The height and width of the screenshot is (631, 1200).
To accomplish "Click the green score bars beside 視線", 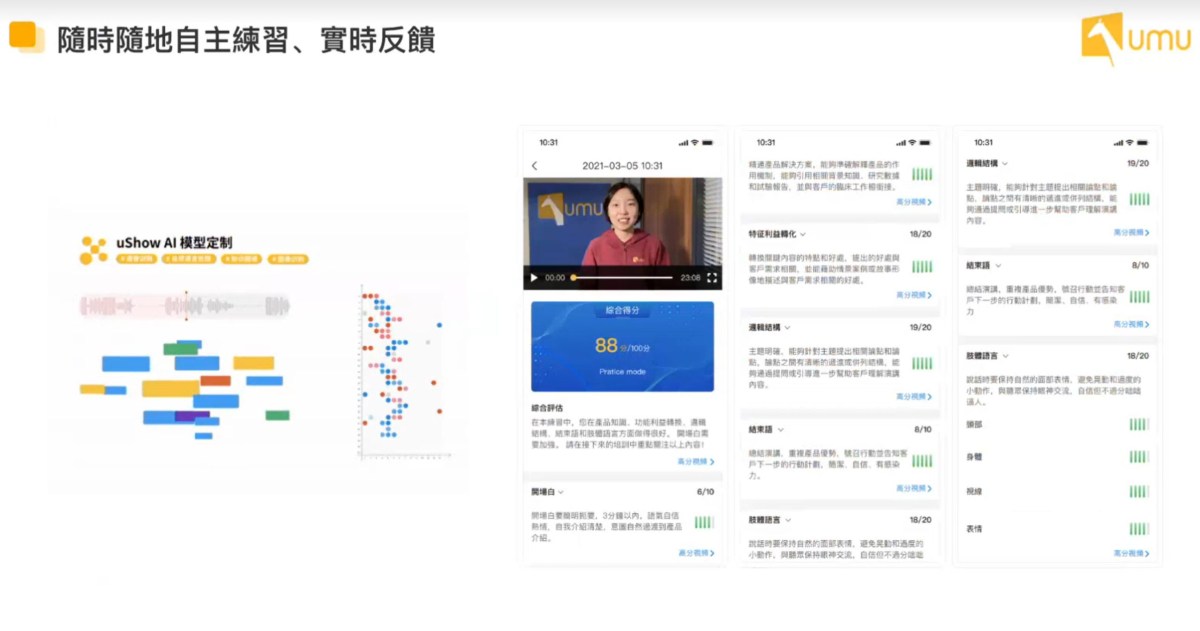I will click(1139, 492).
